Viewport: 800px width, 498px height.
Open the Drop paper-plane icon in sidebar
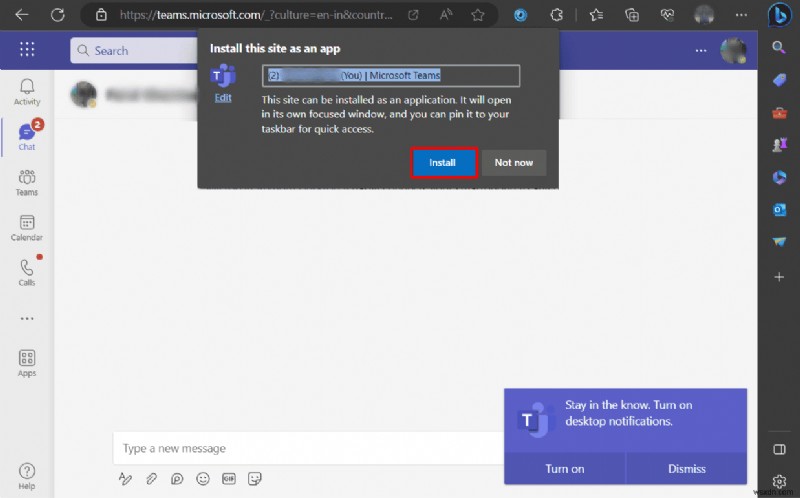point(779,242)
